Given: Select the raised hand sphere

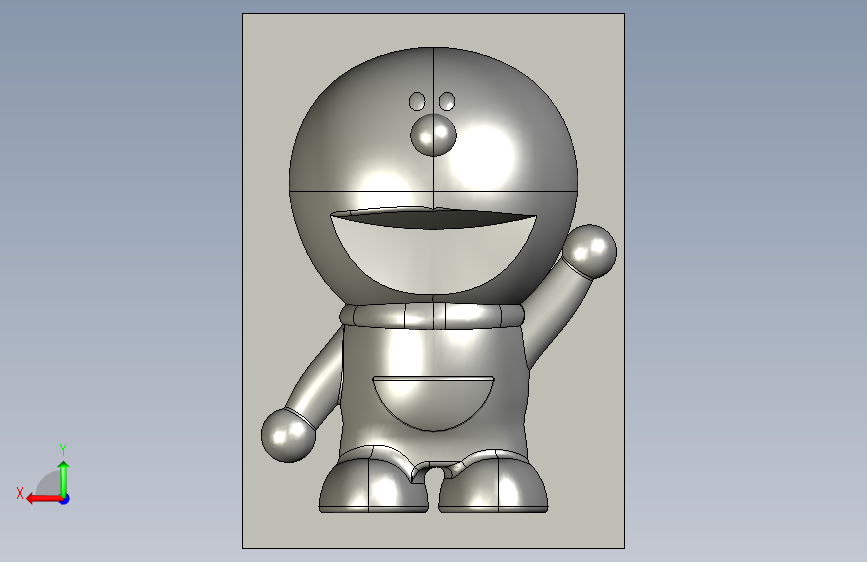Looking at the screenshot, I should tap(589, 251).
